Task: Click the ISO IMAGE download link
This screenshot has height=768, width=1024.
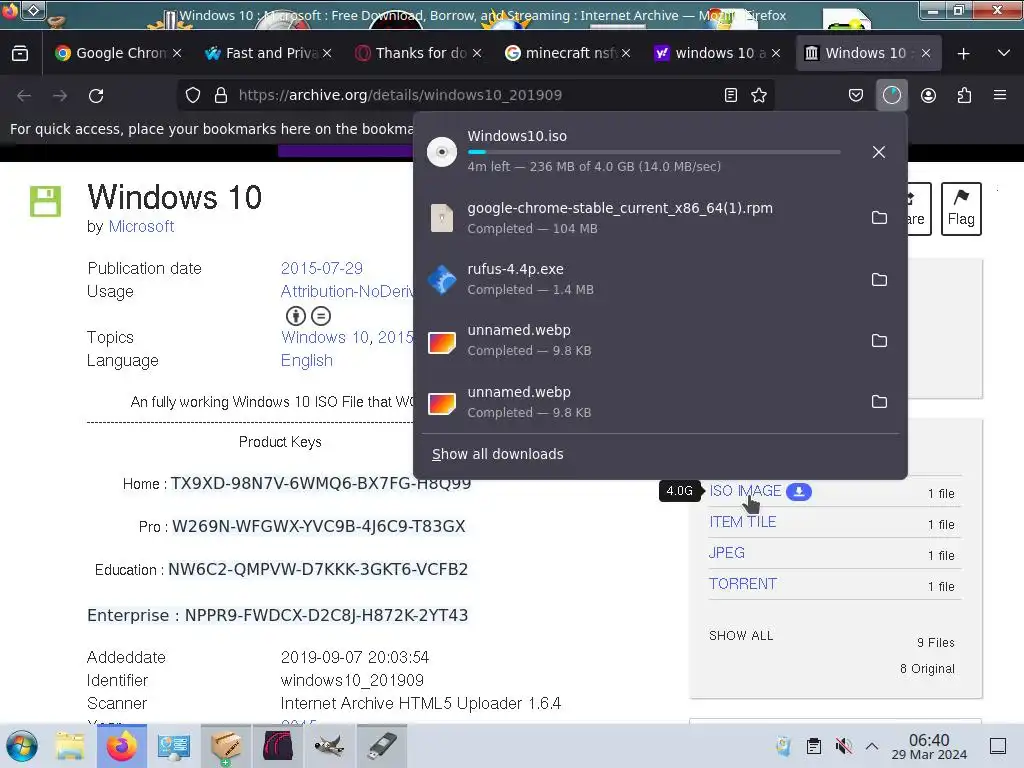Action: [745, 491]
